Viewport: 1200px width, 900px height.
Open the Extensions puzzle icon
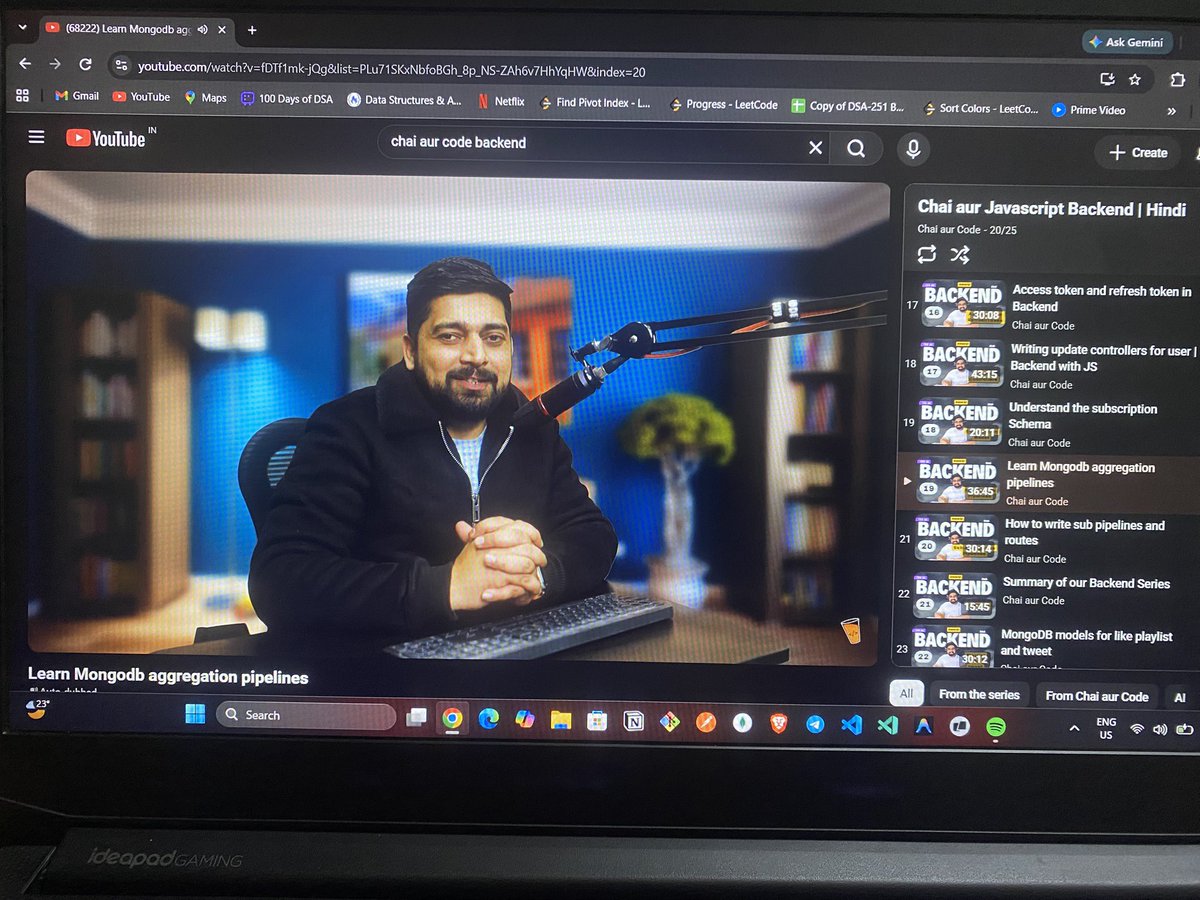(x=1176, y=80)
